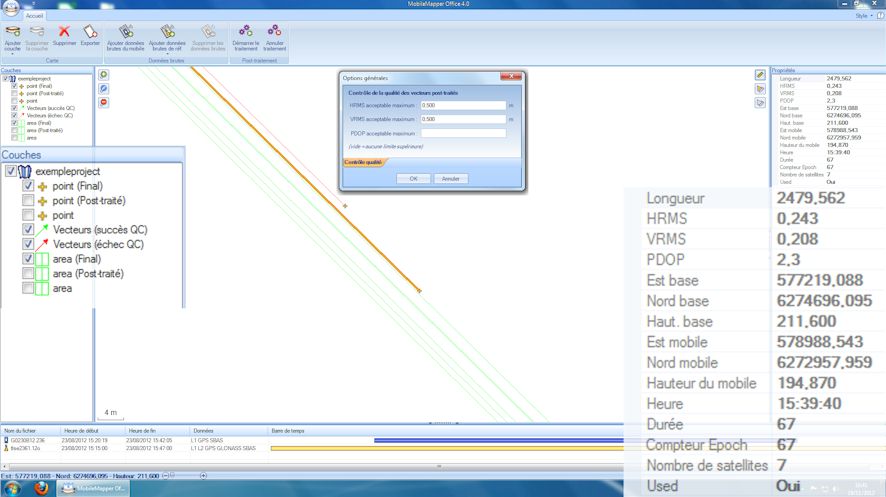Select cell 23/08/2012 15:20:19 in file list
This screenshot has width=886, height=497.
84,440
